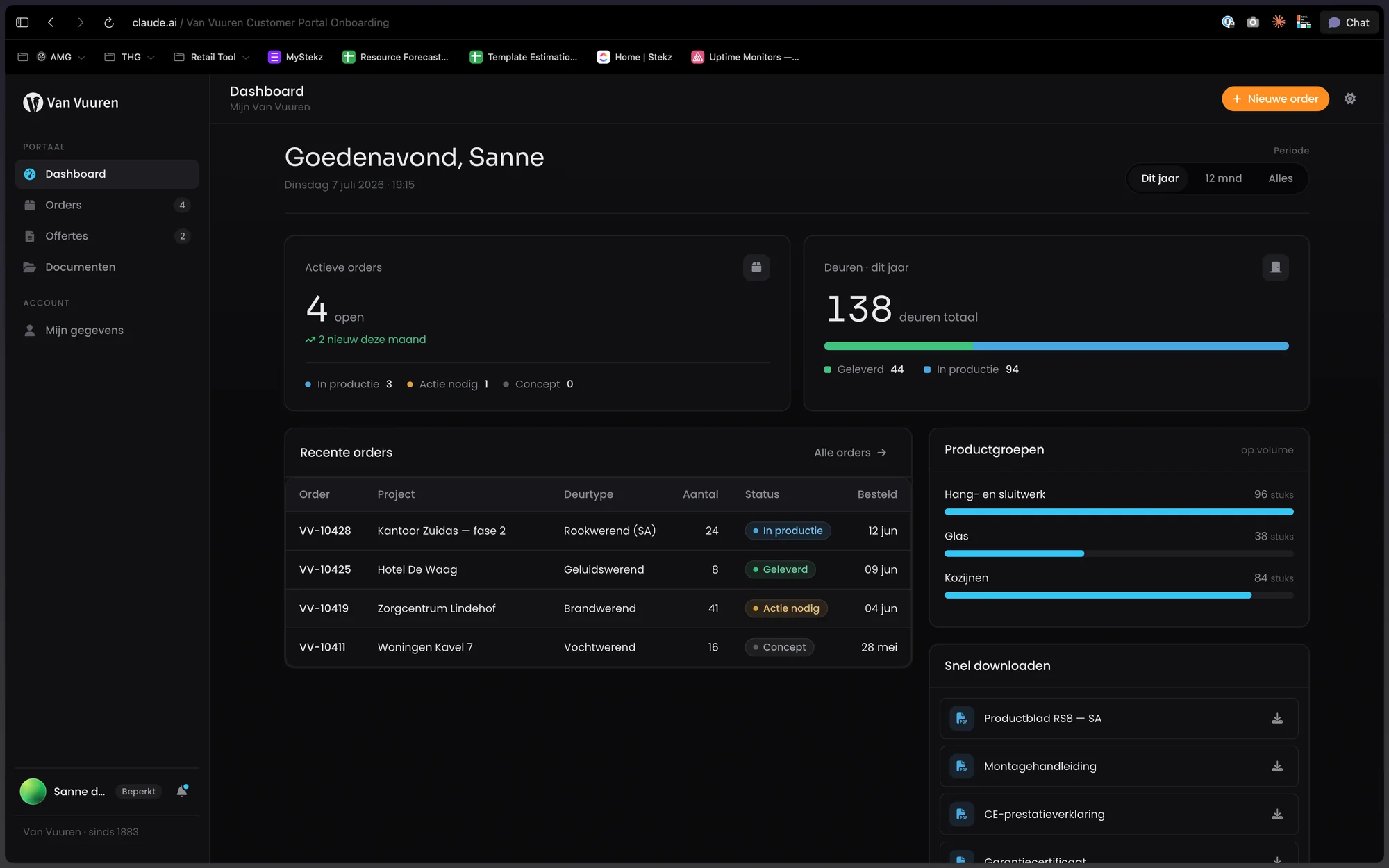Open Mijn gegevens in the sidebar
The image size is (1389, 868).
coord(107,331)
